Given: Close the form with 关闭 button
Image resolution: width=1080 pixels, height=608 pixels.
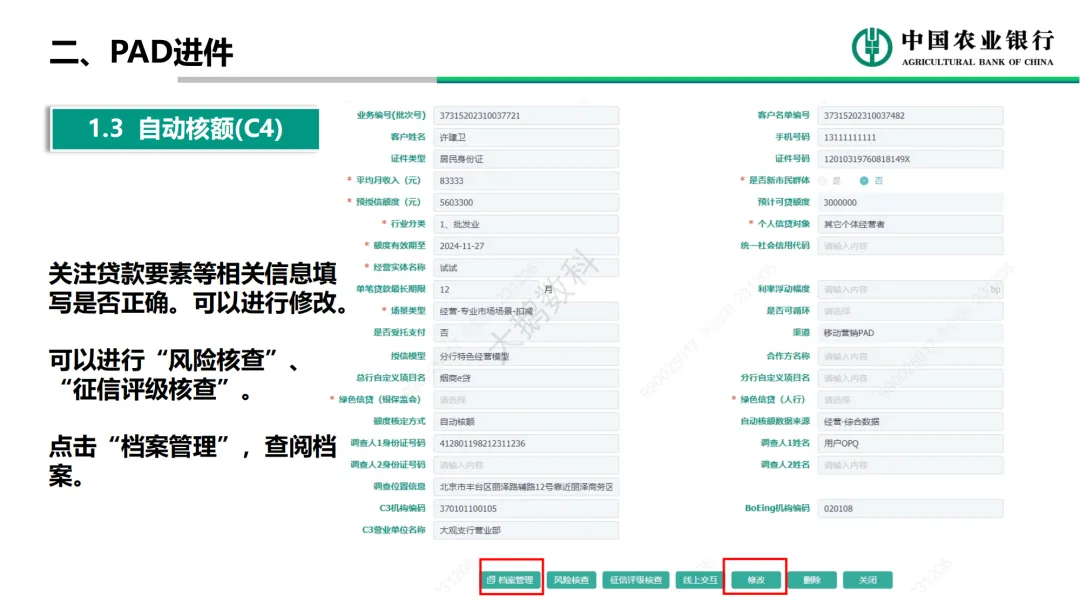Looking at the screenshot, I should [867, 580].
